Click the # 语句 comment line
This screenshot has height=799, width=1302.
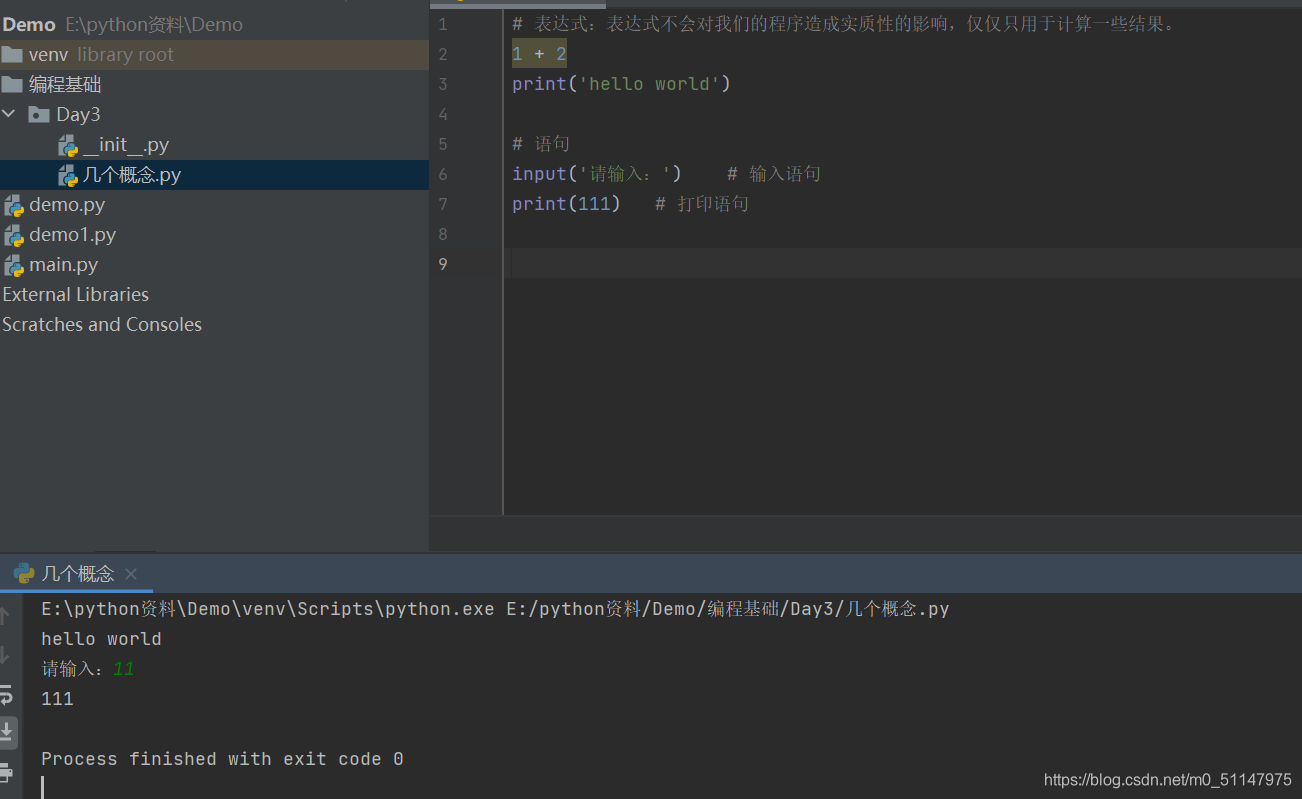pyautogui.click(x=541, y=144)
